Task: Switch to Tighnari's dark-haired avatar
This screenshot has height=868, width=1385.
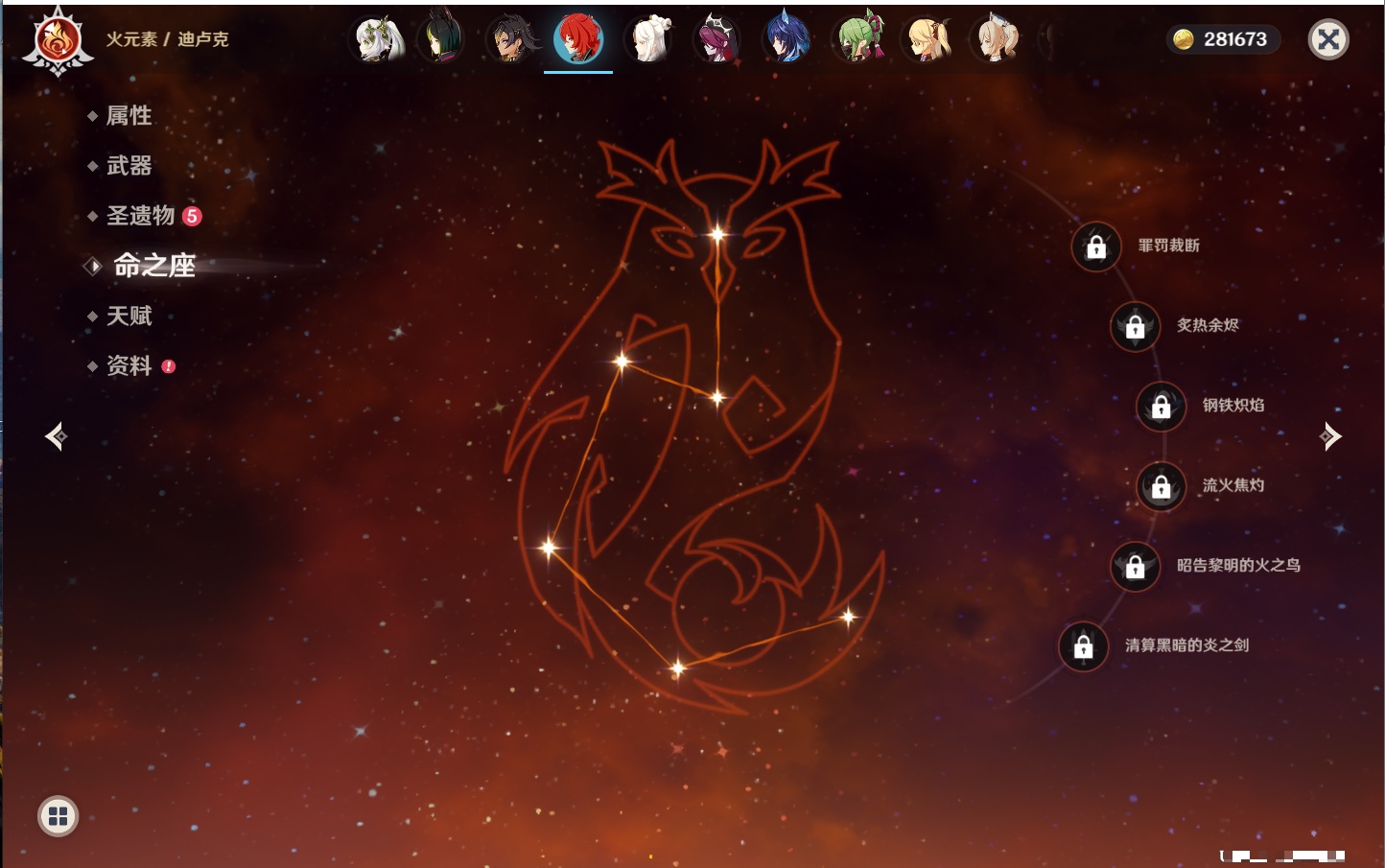Action: coord(441,40)
